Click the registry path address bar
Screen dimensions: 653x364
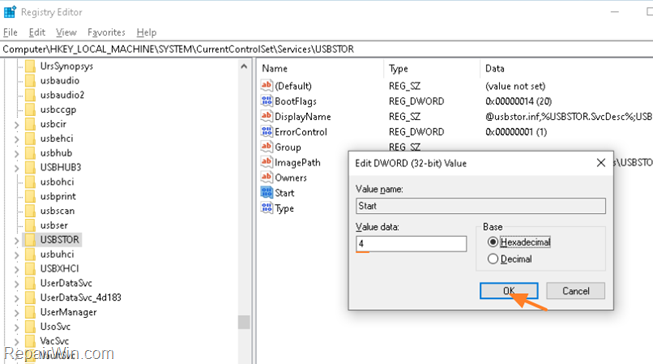326,49
